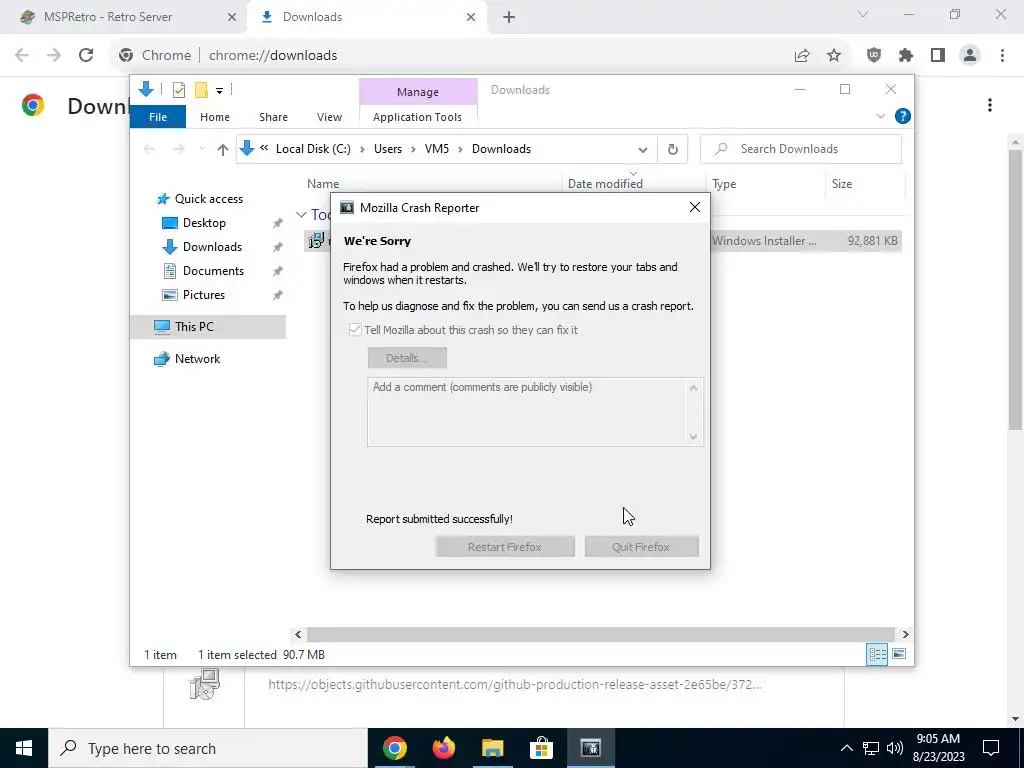This screenshot has width=1024, height=768.
Task: Open Explorer help question mark
Action: [x=903, y=116]
